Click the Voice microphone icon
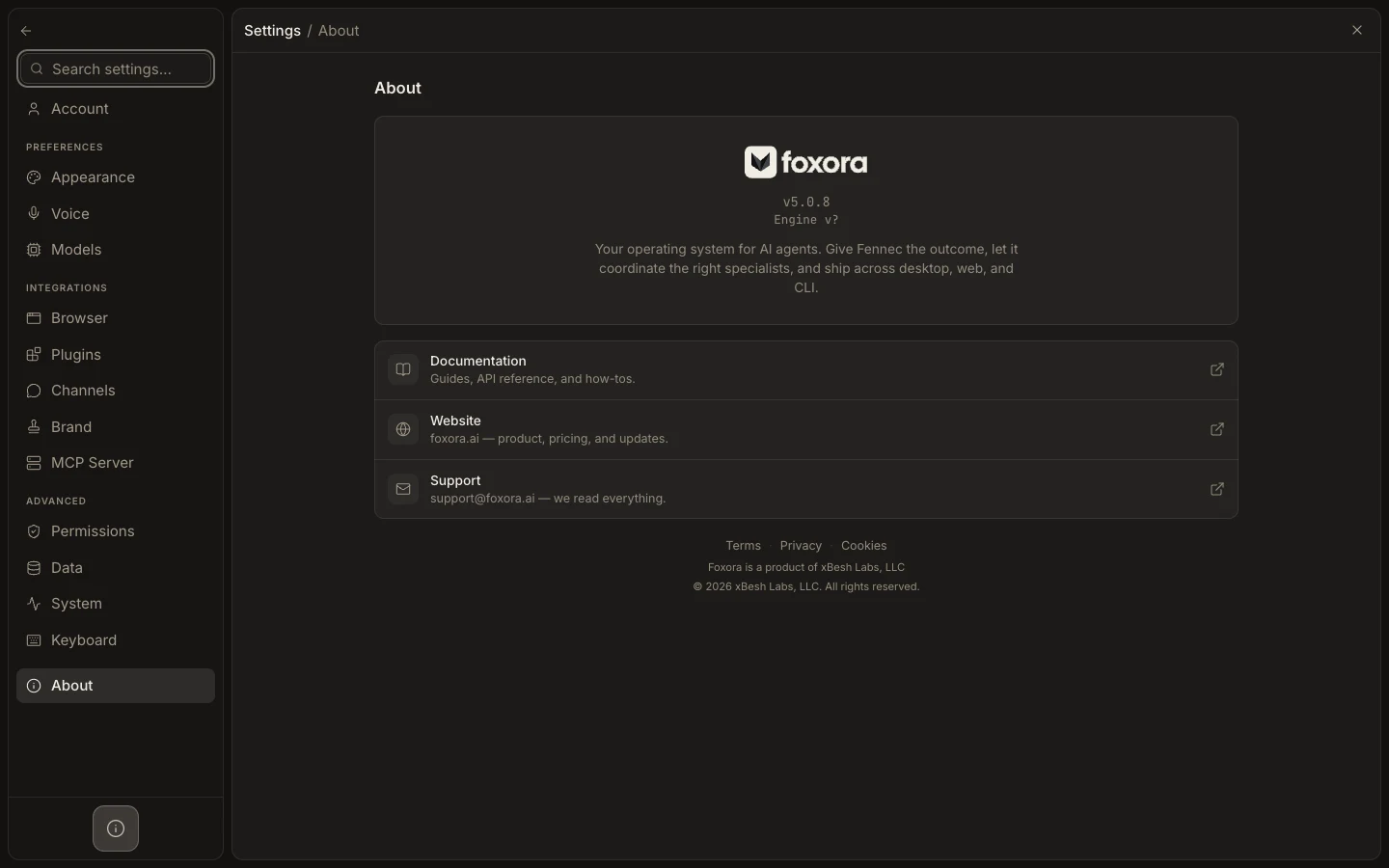This screenshot has height=868, width=1389. click(x=34, y=213)
